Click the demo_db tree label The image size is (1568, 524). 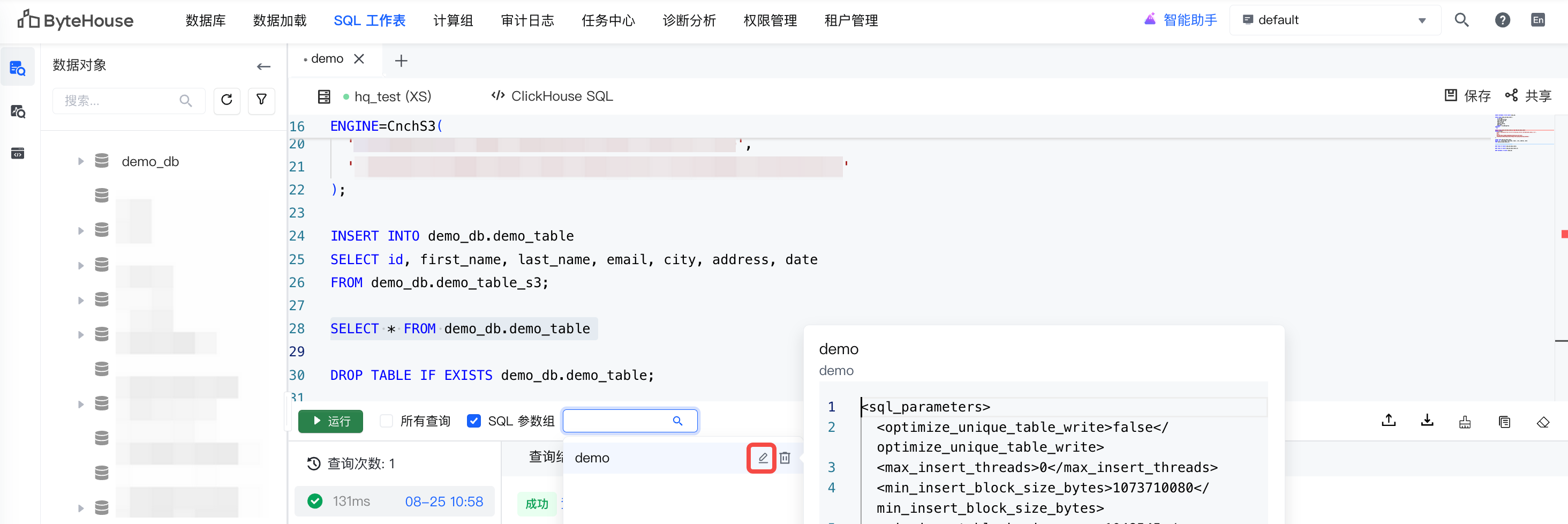pos(150,161)
